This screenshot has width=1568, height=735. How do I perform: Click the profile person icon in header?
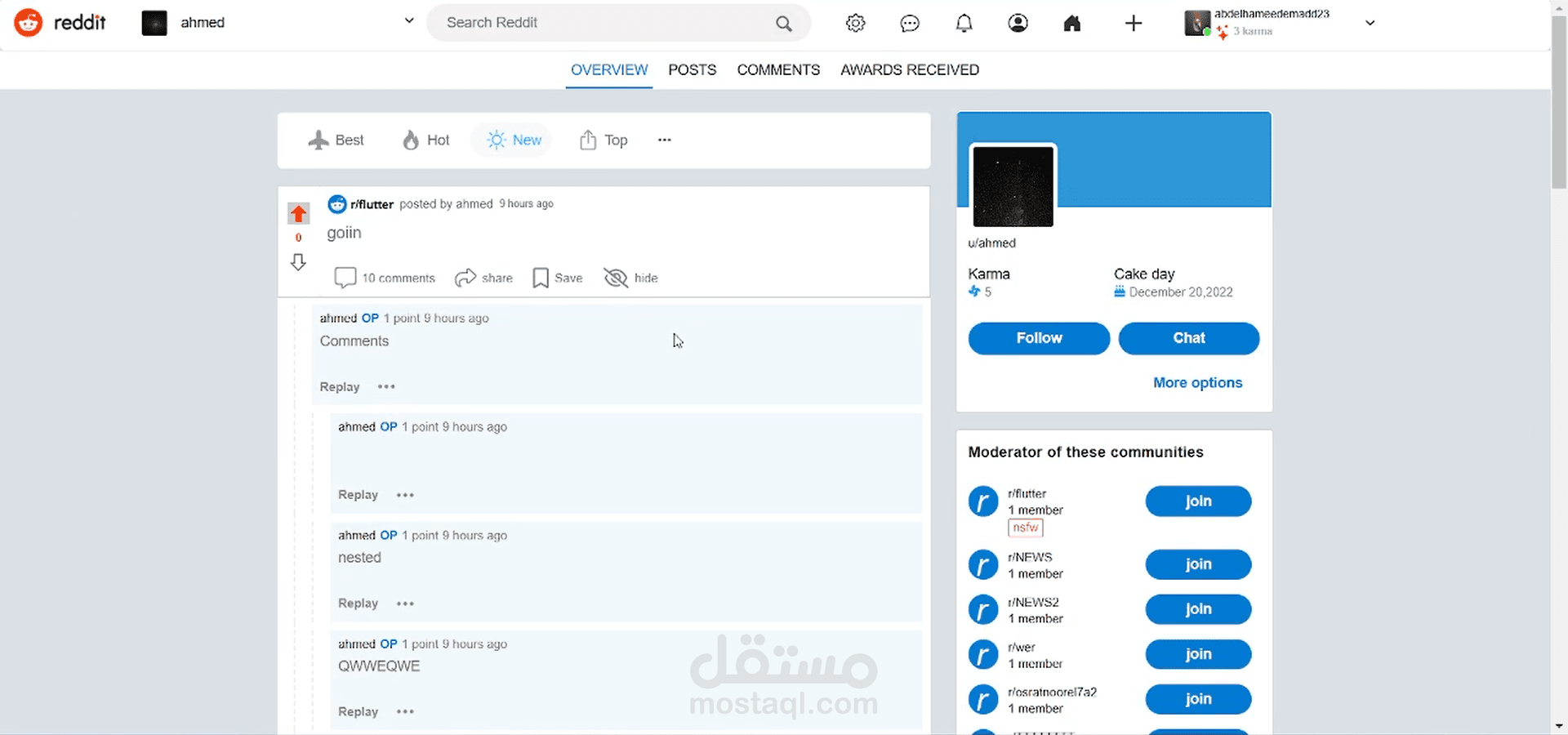tap(1018, 23)
